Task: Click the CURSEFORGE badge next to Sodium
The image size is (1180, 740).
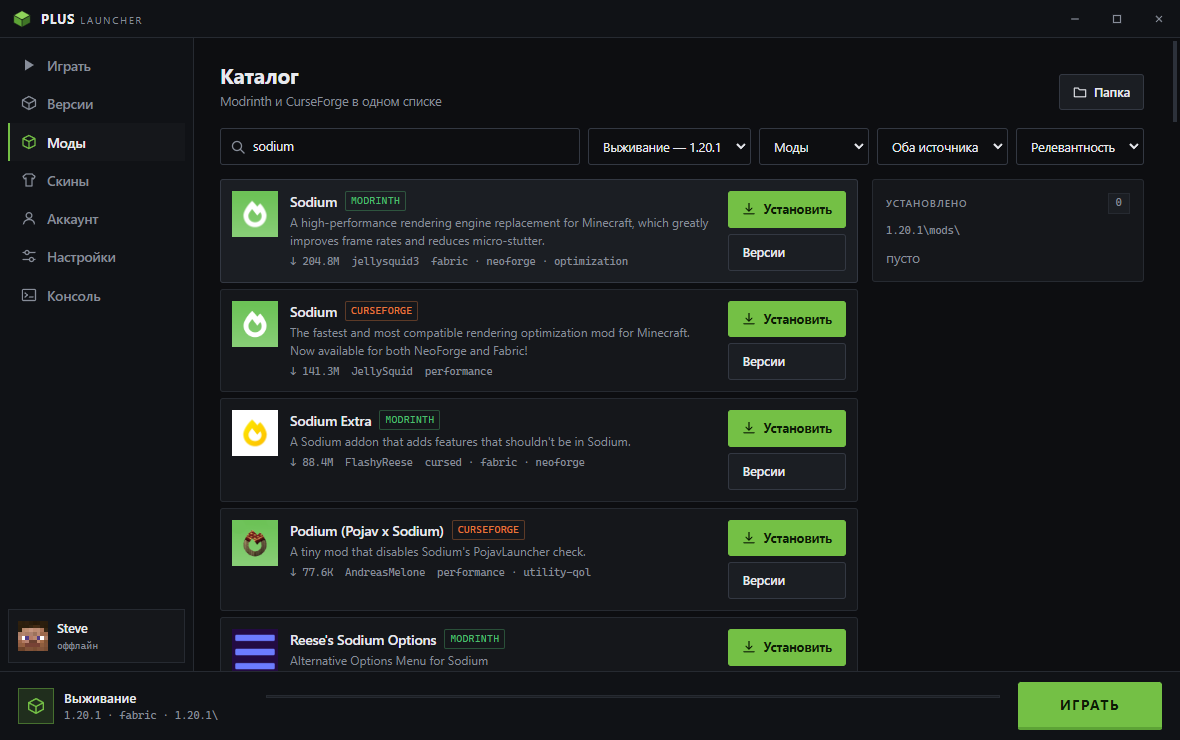Action: coord(382,311)
